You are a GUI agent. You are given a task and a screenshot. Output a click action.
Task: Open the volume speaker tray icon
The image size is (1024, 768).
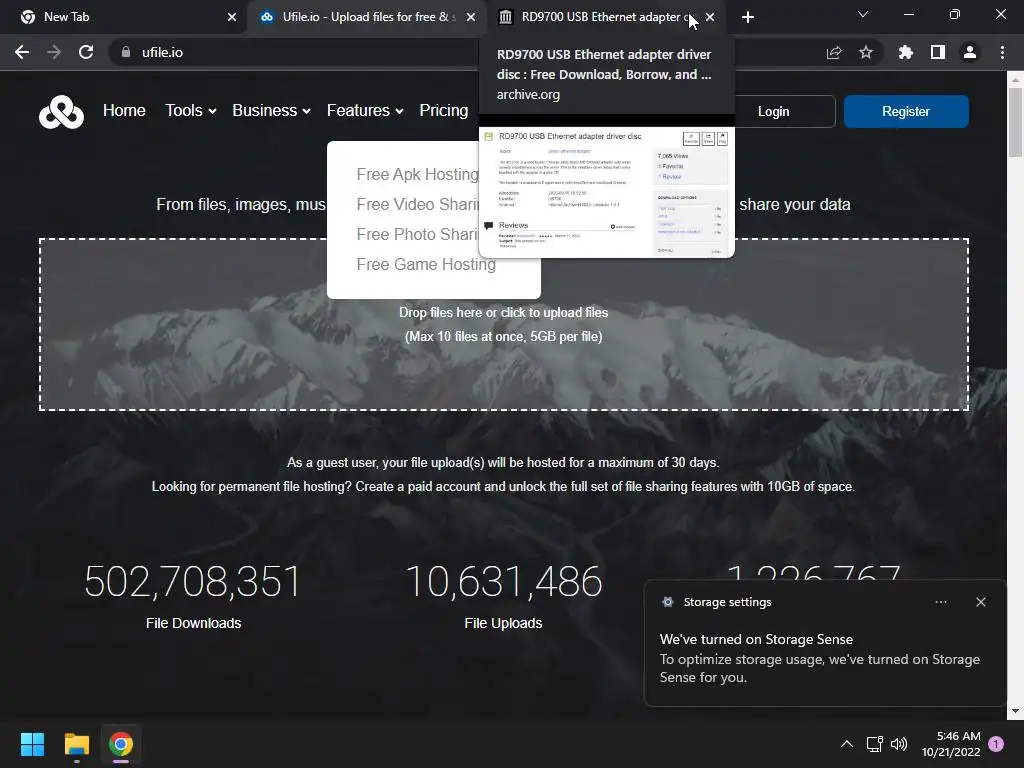coord(899,744)
